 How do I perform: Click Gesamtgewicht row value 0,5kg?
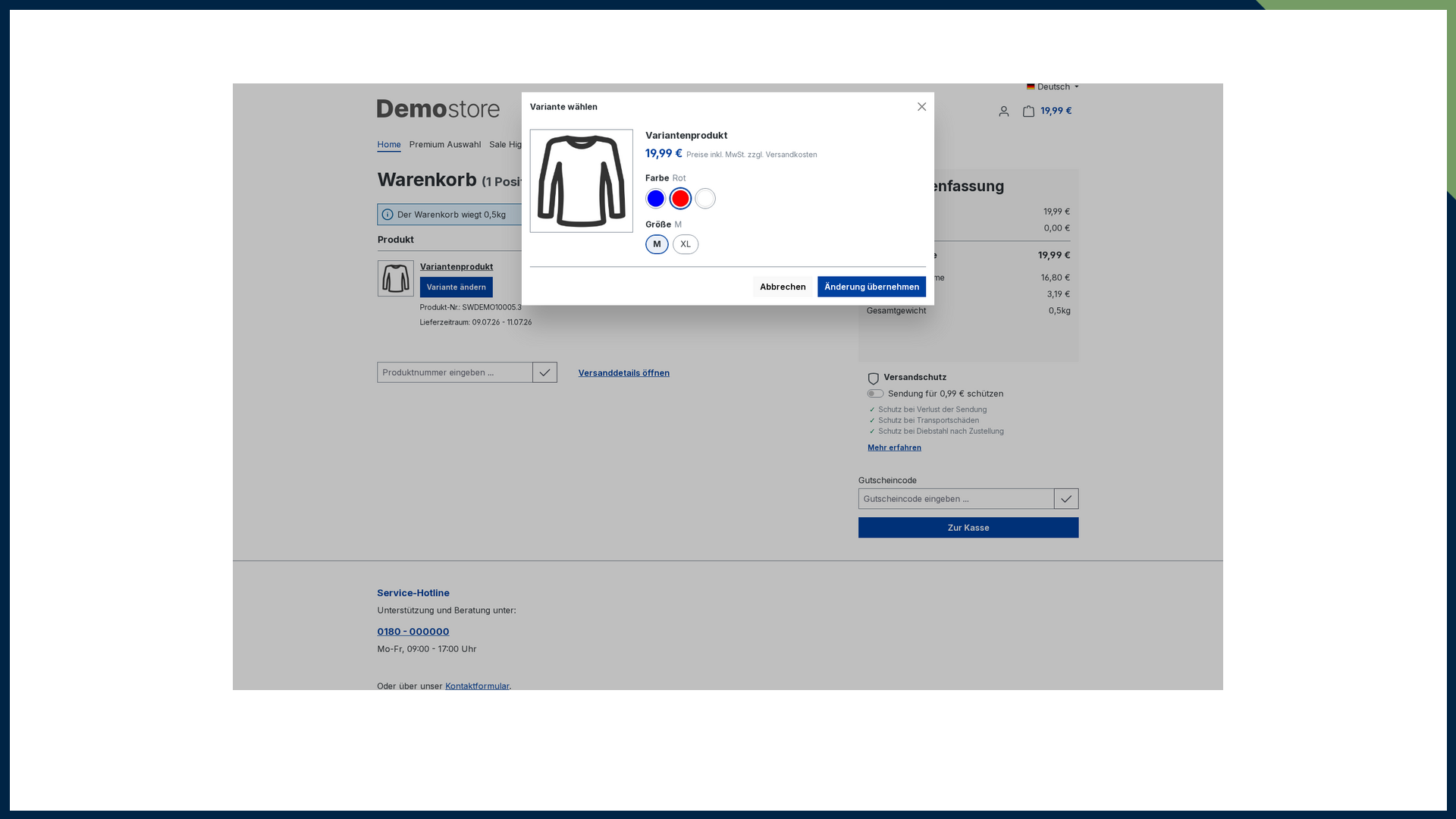1059,311
